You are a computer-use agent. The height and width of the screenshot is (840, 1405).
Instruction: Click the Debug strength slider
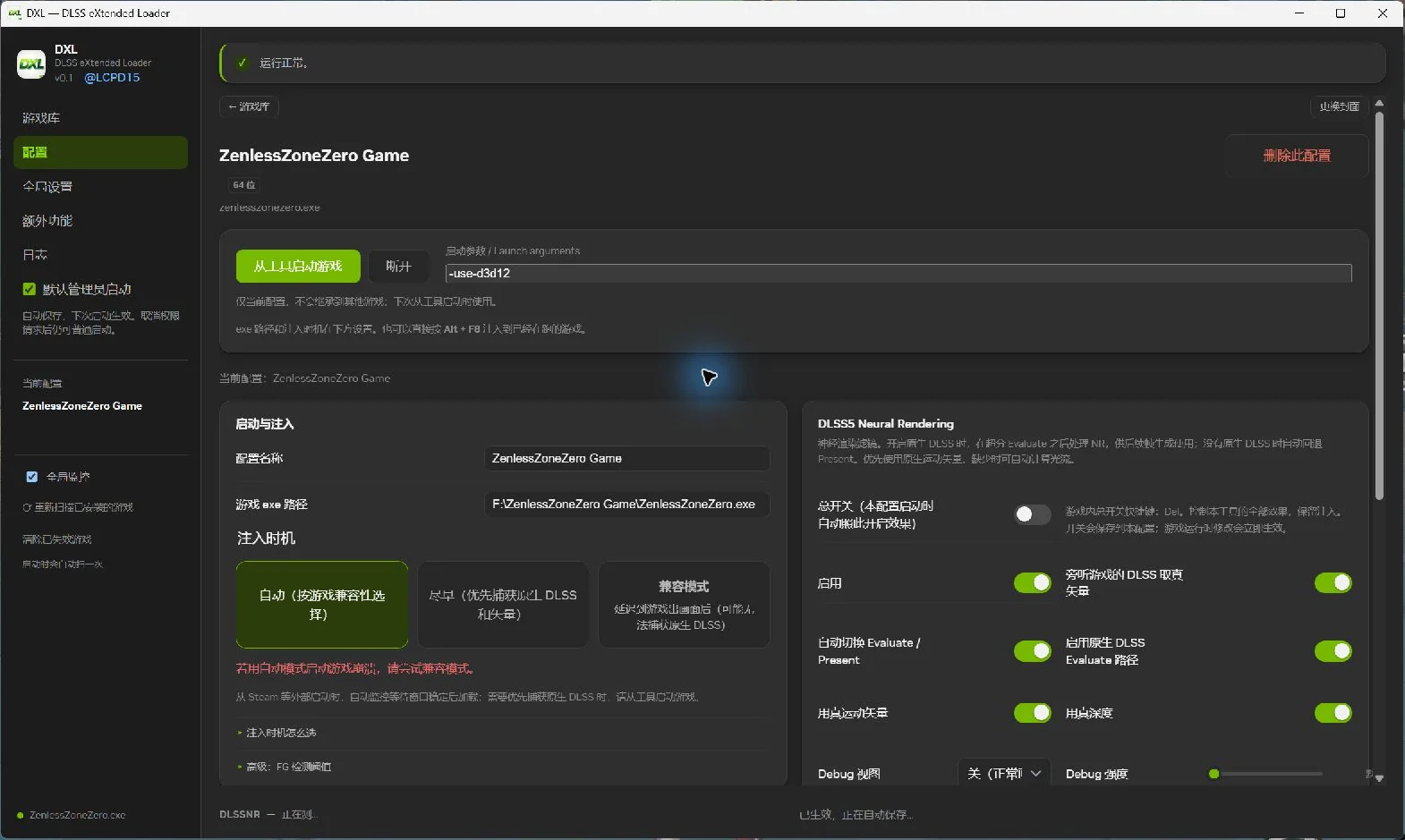tap(1265, 774)
